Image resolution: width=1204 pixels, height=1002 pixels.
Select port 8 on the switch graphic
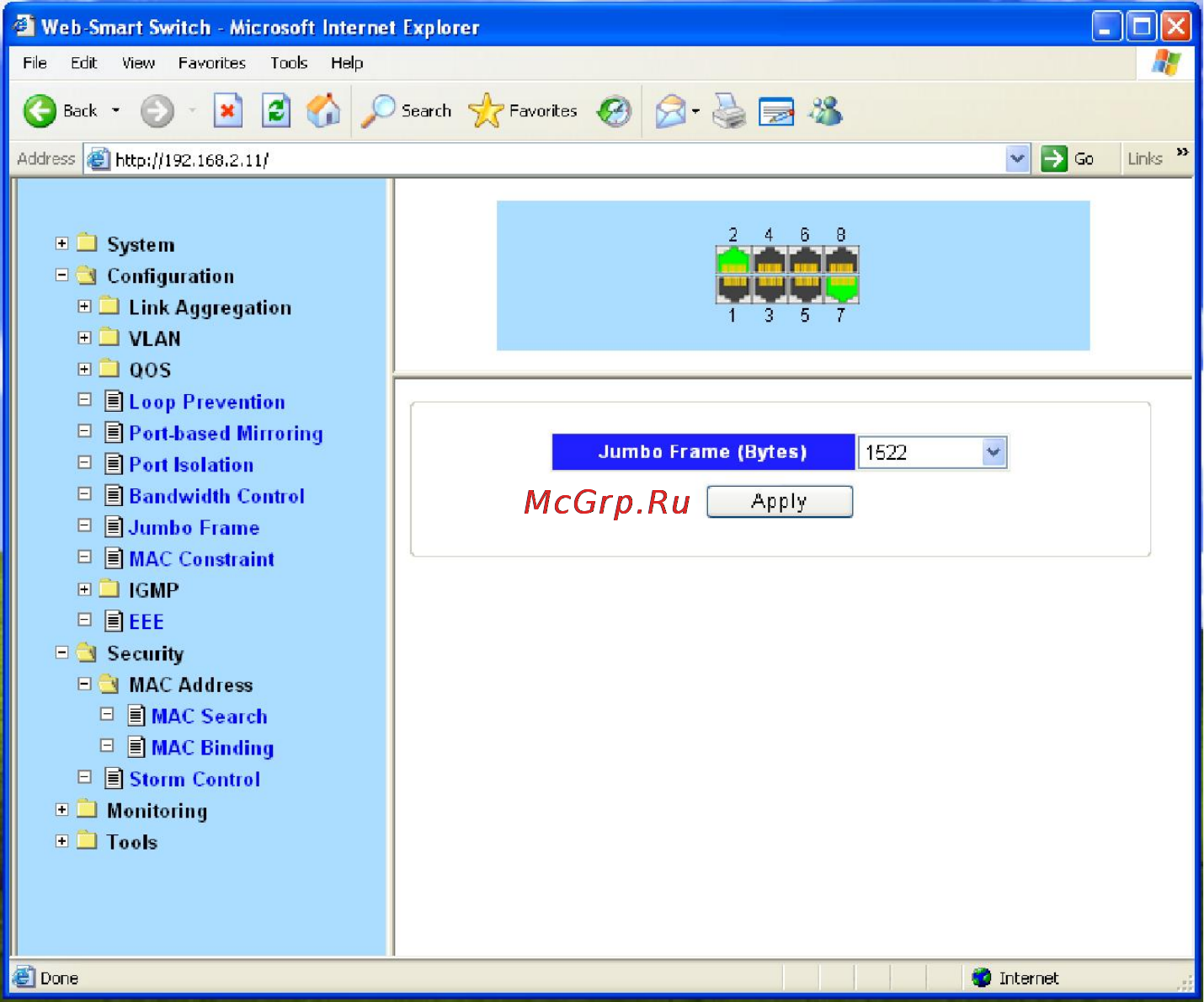pyautogui.click(x=841, y=259)
